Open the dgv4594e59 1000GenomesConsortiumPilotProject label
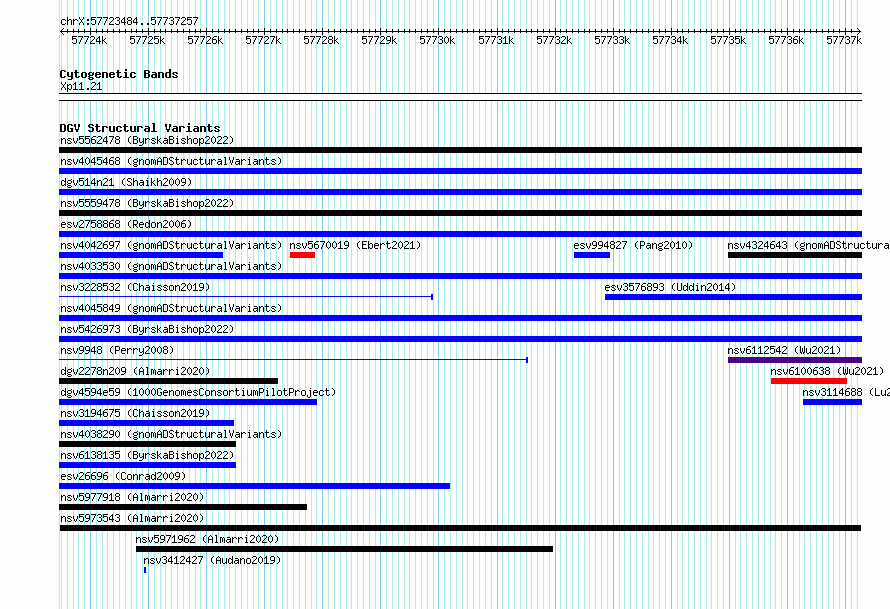The image size is (890, 609). [x=198, y=392]
